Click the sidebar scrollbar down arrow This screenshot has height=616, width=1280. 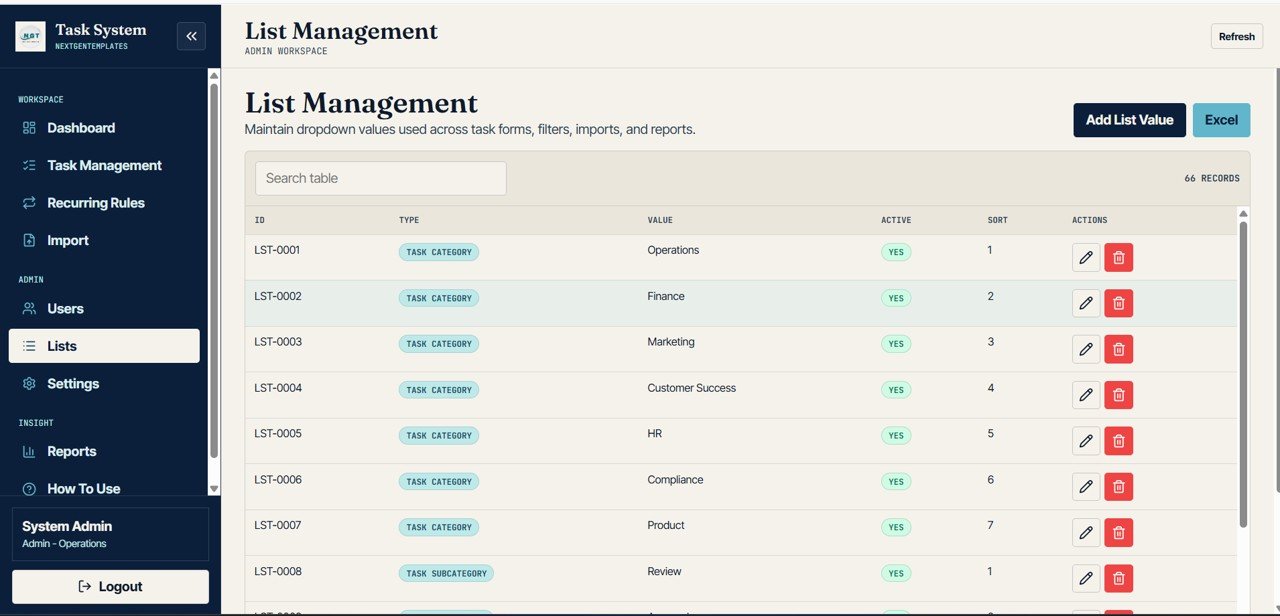pos(214,489)
